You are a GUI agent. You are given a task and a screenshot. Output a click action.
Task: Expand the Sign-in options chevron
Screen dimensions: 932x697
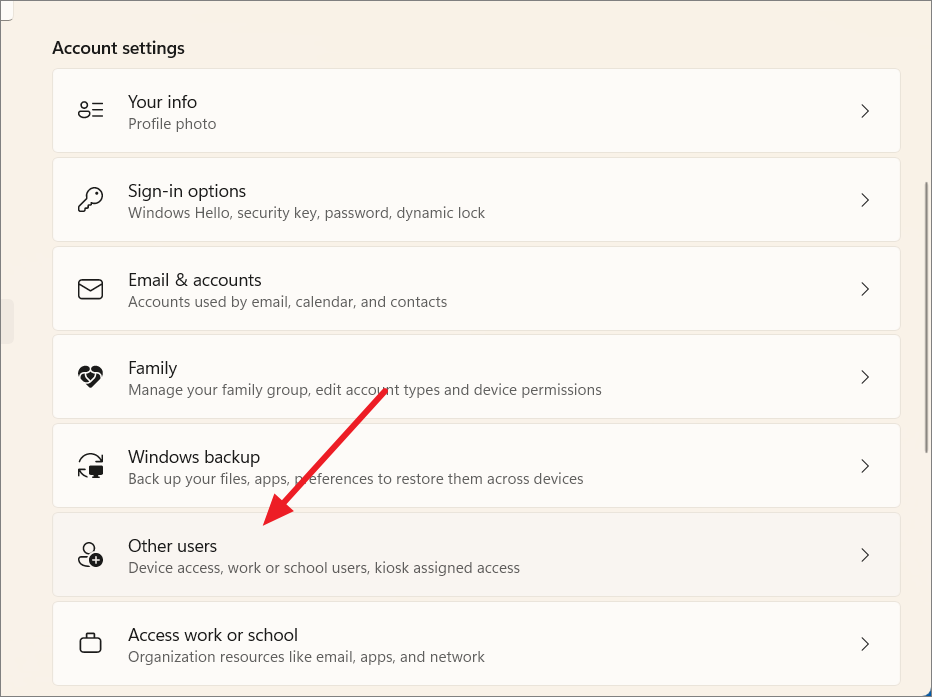(865, 200)
